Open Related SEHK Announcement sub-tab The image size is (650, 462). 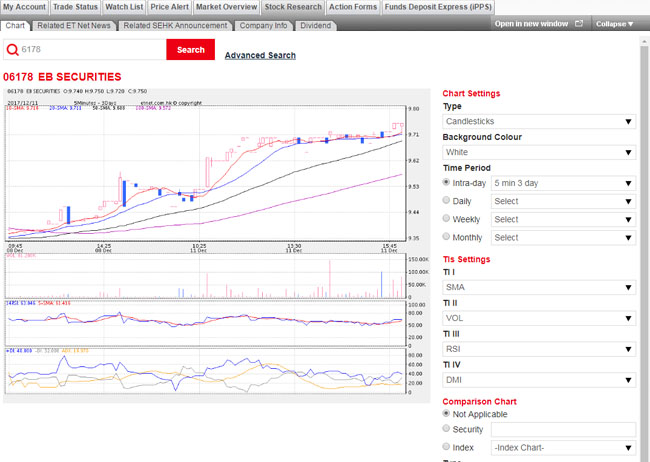[175, 26]
